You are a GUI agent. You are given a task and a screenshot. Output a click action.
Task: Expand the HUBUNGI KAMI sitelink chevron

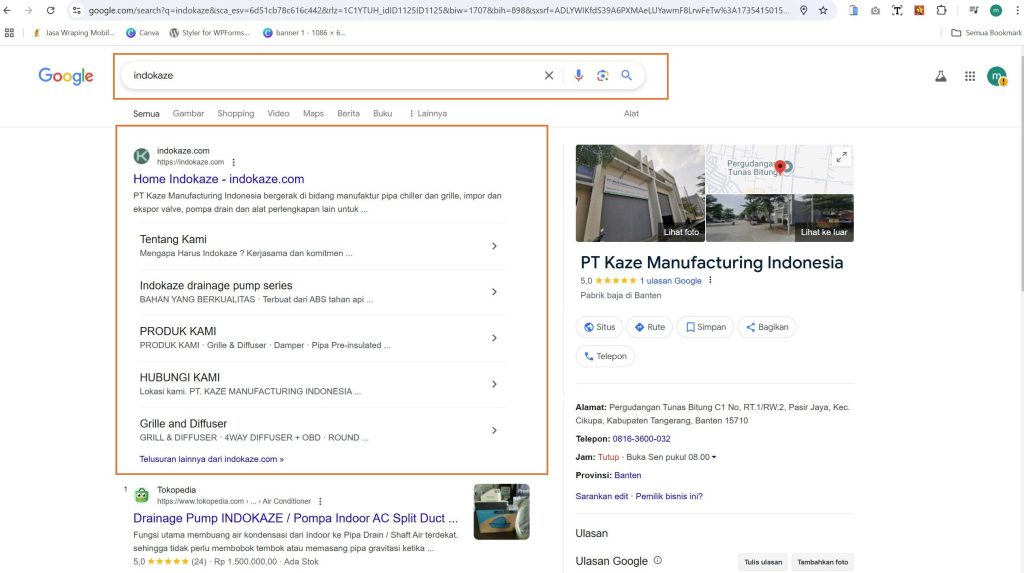(494, 384)
